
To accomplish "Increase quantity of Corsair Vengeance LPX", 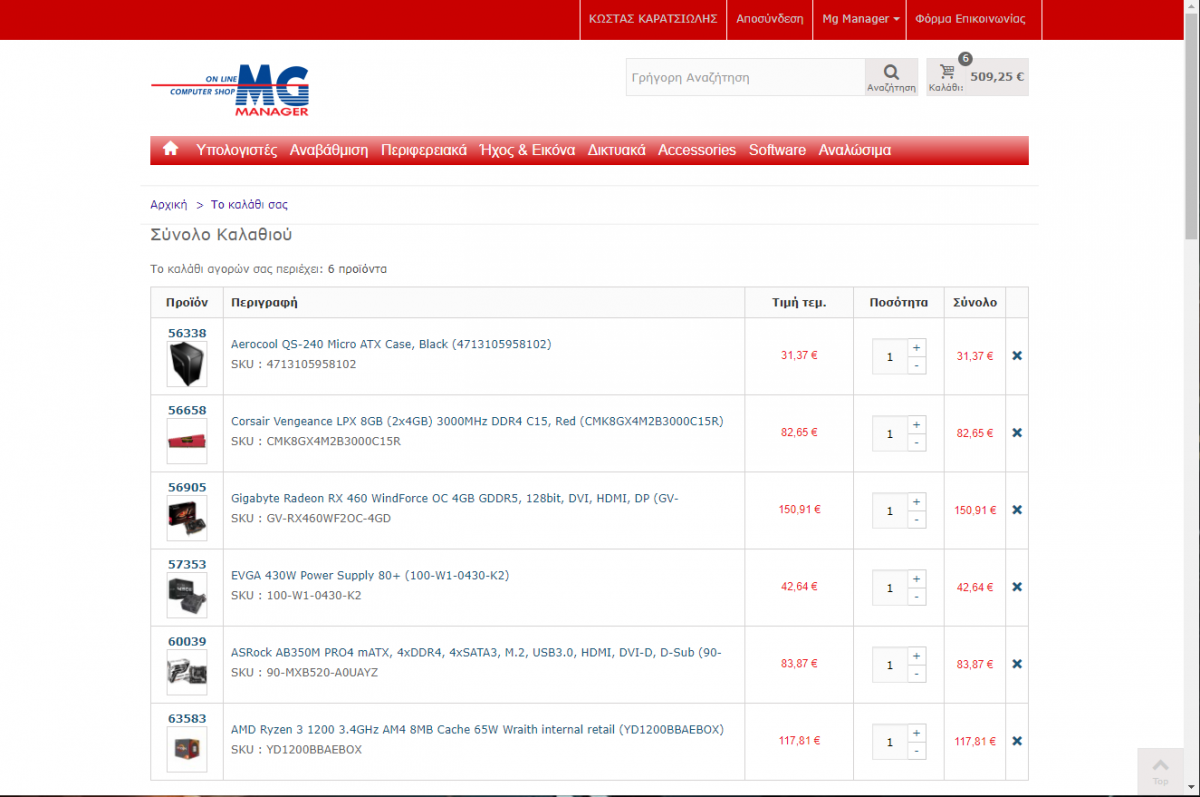I will click(916, 424).
